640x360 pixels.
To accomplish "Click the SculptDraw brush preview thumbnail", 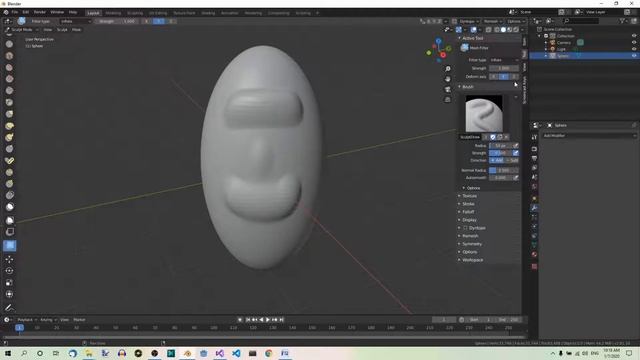I will pyautogui.click(x=484, y=114).
